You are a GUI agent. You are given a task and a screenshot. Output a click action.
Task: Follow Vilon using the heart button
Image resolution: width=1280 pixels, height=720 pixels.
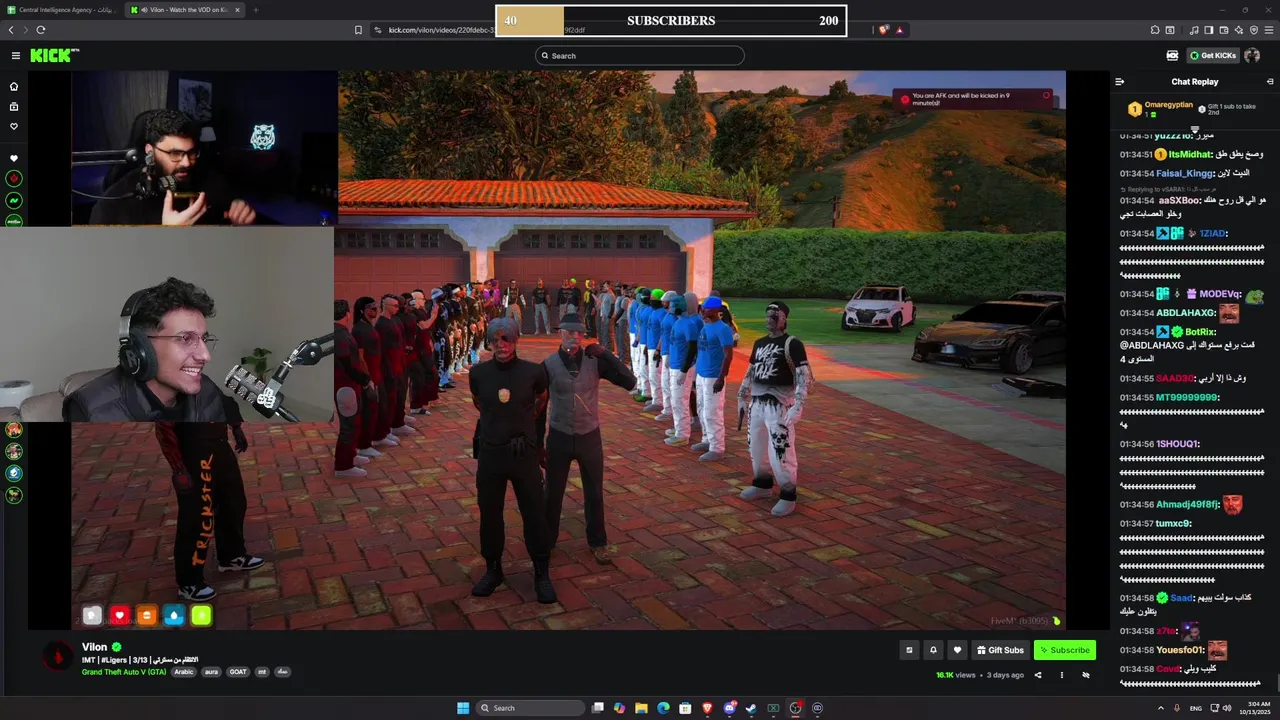(x=957, y=650)
